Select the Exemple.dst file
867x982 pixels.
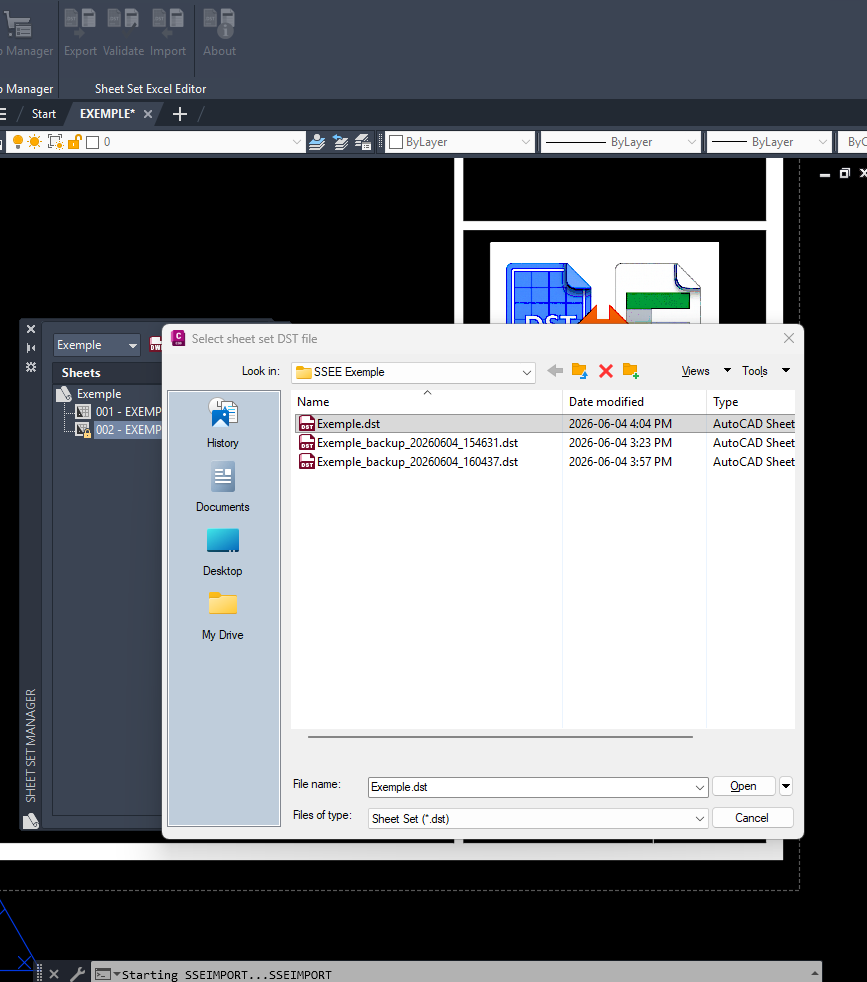pyautogui.click(x=544, y=424)
